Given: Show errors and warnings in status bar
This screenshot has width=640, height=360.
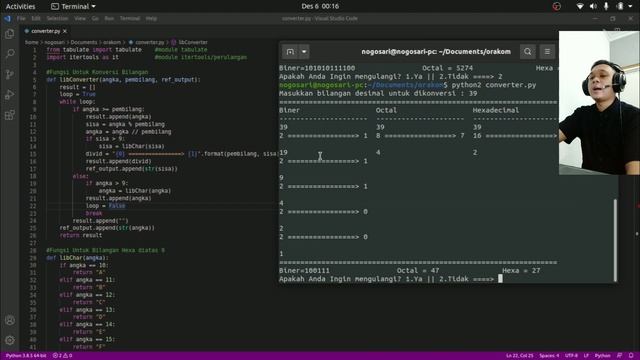Looking at the screenshot, I should [62, 356].
